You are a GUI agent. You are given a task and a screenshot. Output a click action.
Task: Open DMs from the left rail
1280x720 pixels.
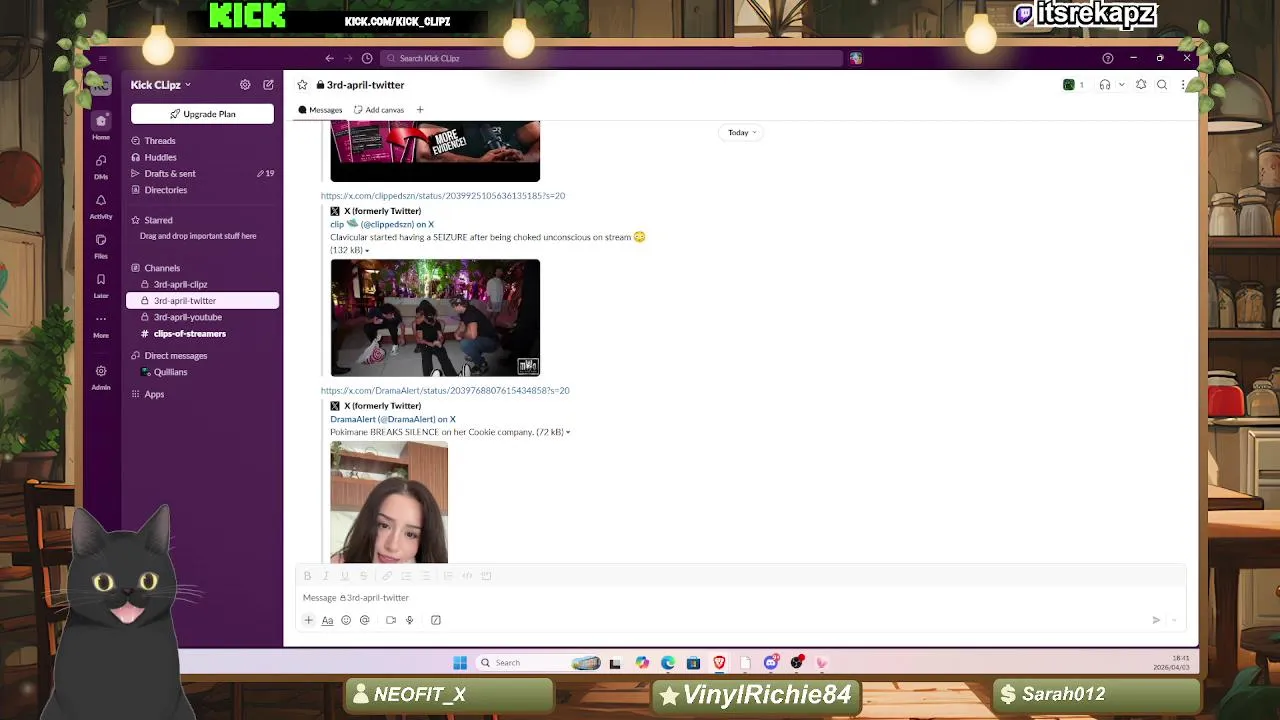(x=101, y=165)
